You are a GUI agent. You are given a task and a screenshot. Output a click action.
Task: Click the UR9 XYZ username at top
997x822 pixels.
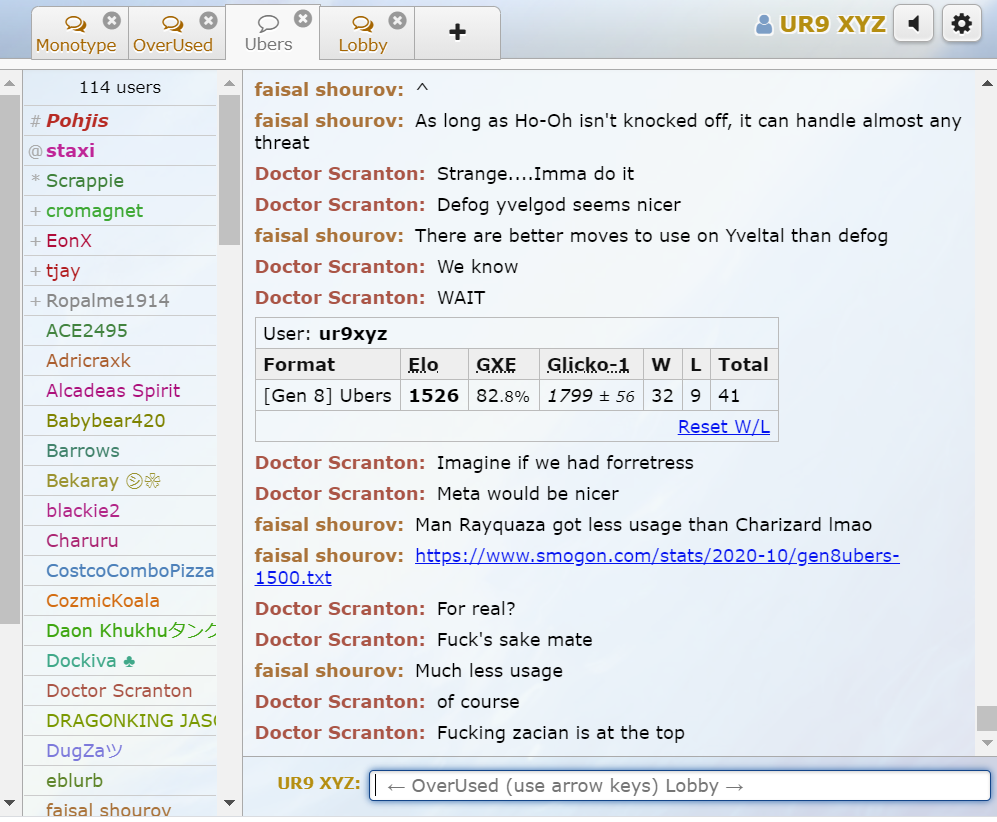pos(821,24)
